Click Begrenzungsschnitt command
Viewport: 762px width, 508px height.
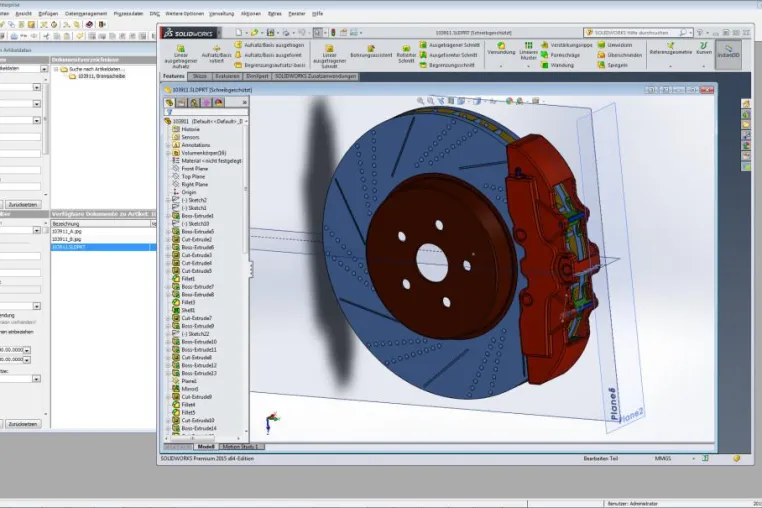click(447, 65)
